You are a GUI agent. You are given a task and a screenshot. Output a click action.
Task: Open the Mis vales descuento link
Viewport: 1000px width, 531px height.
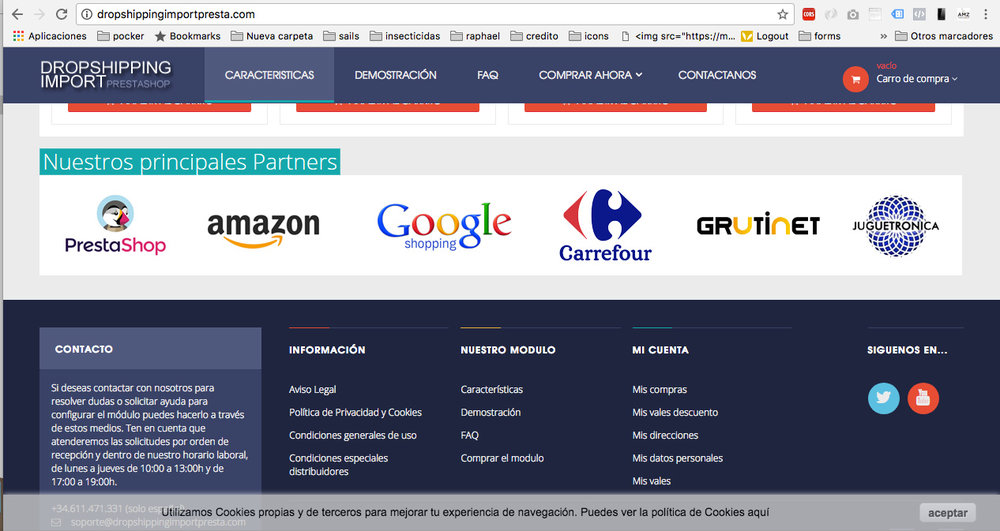tap(675, 412)
